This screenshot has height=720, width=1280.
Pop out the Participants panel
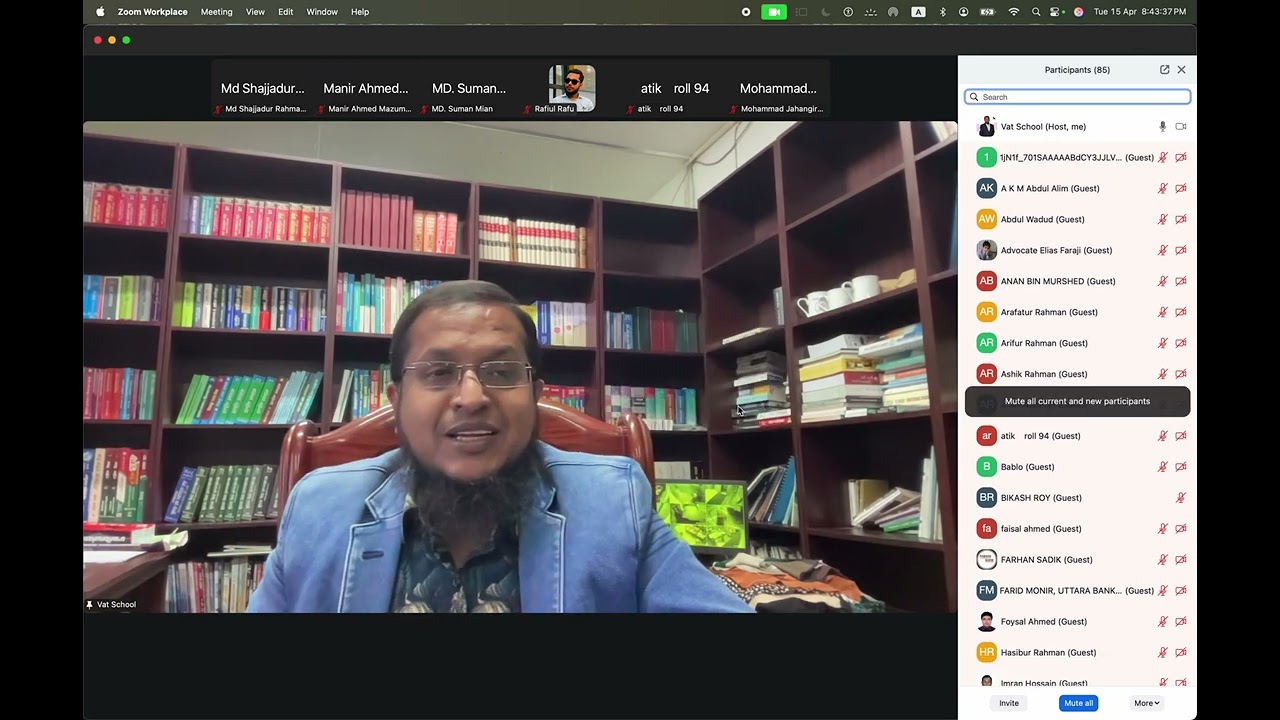1164,70
